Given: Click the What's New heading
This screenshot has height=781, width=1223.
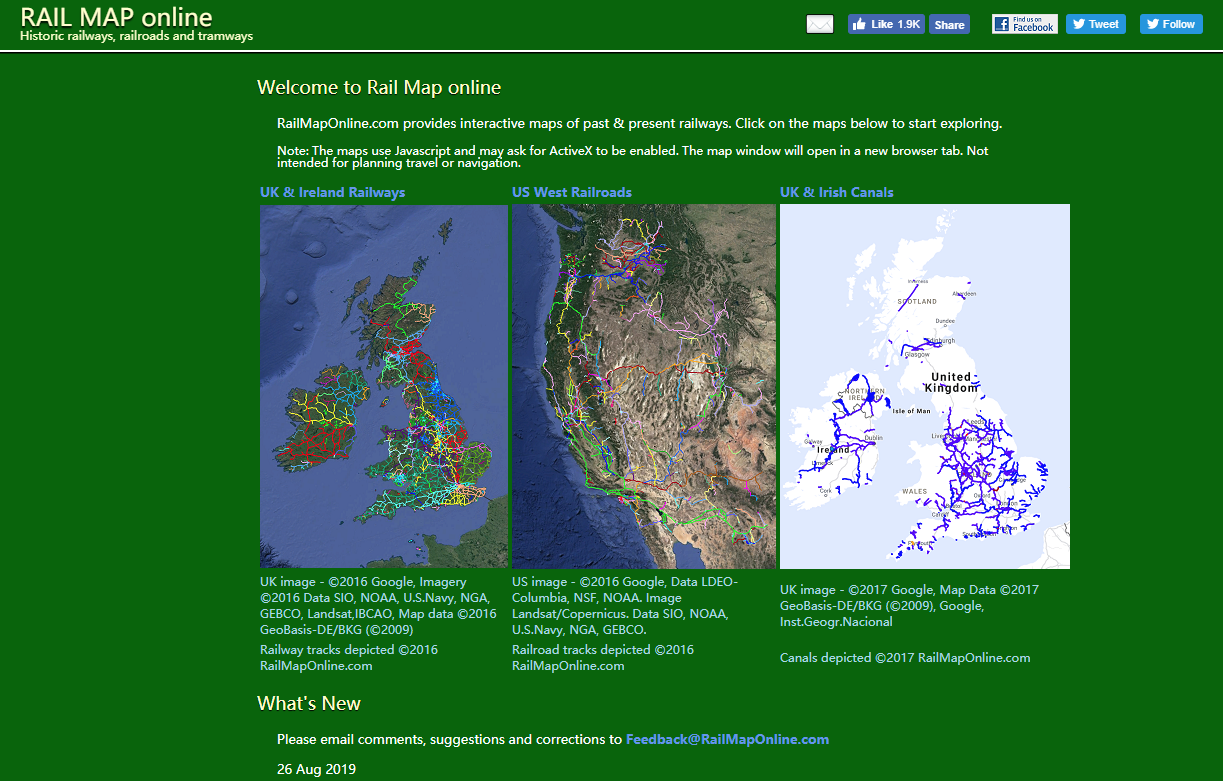Looking at the screenshot, I should [x=309, y=703].
